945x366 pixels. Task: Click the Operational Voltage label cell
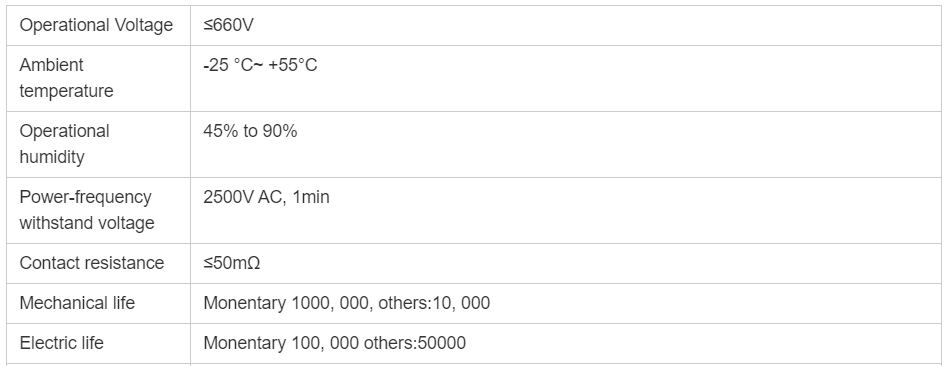coord(96,25)
